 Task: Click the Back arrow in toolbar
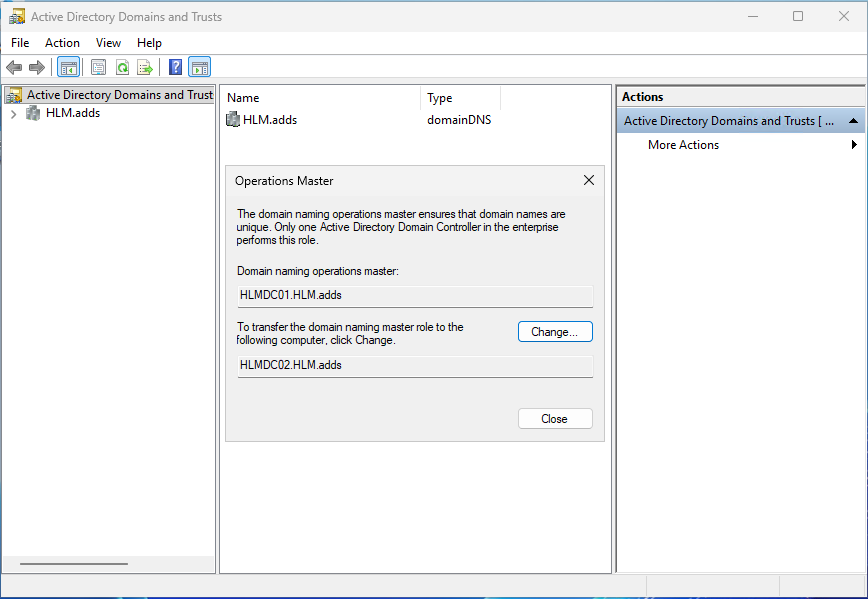(14, 68)
